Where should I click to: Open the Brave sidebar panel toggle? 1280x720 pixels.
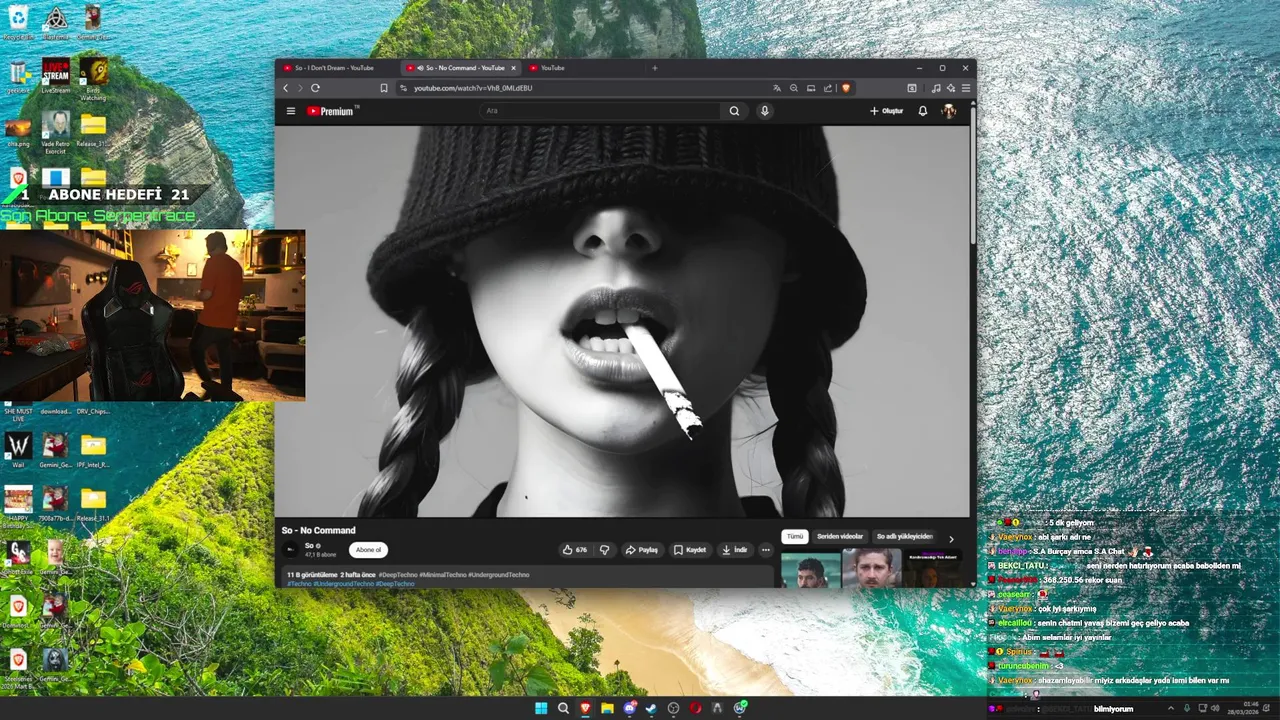(912, 88)
